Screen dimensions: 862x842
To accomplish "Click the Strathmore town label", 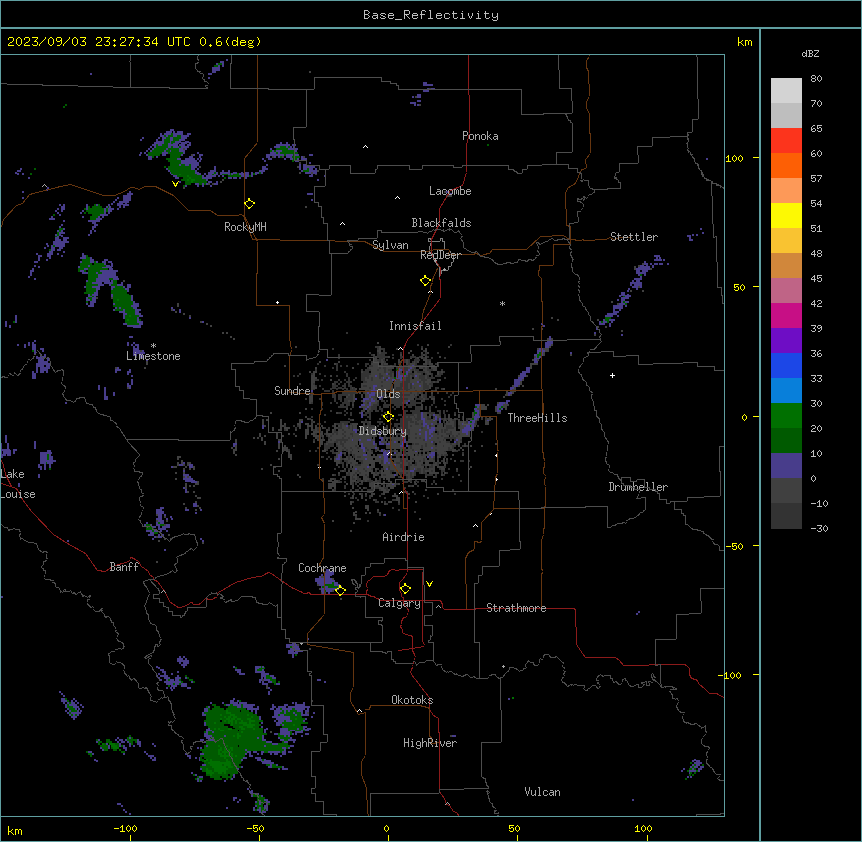I will tap(516, 608).
